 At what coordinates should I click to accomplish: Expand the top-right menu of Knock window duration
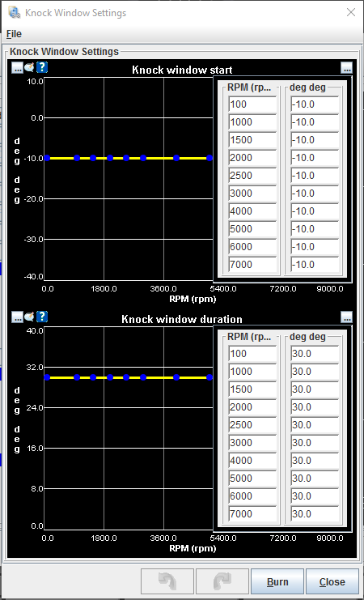click(346, 317)
